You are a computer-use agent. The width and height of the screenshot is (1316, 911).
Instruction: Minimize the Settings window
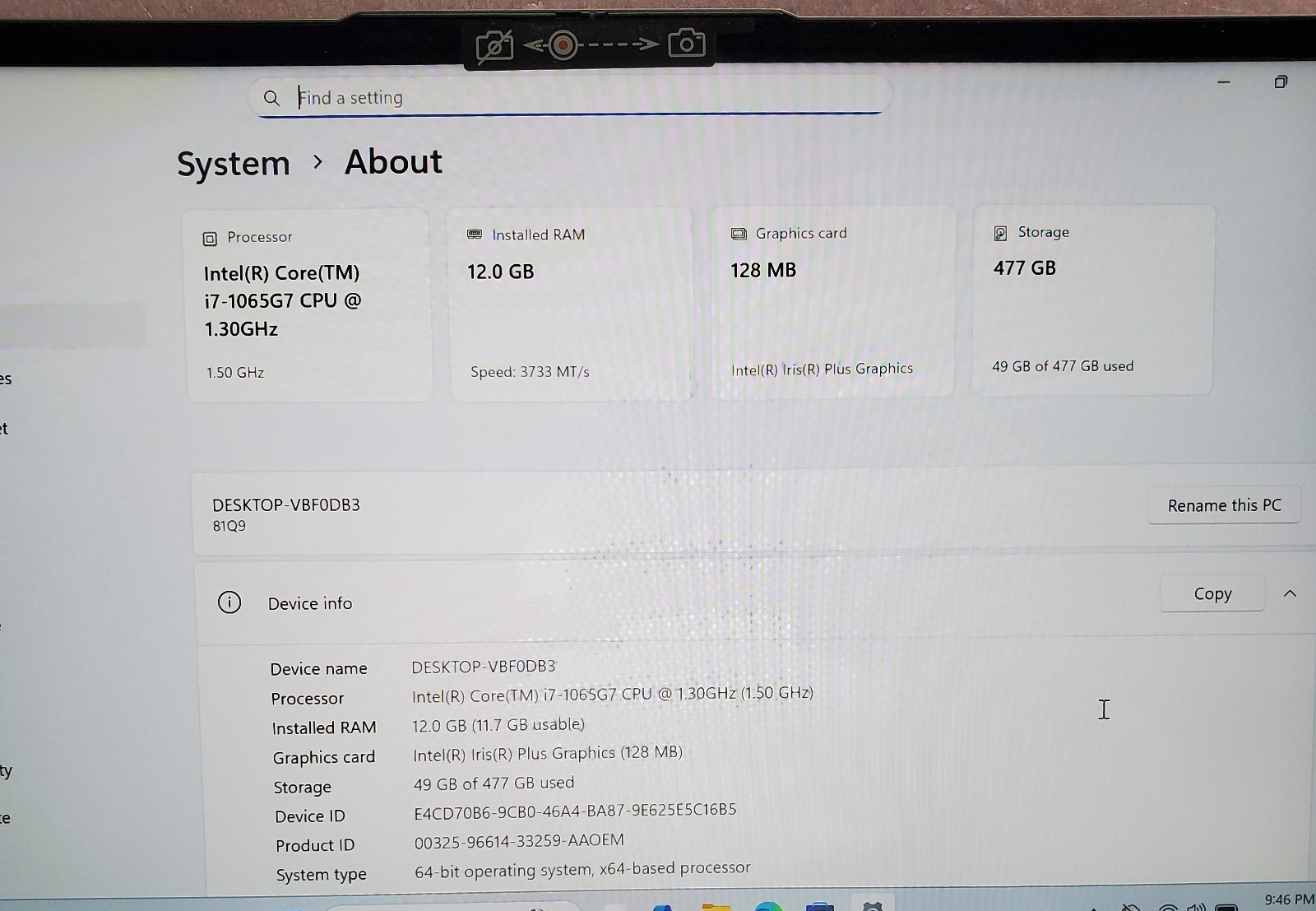pyautogui.click(x=1224, y=82)
